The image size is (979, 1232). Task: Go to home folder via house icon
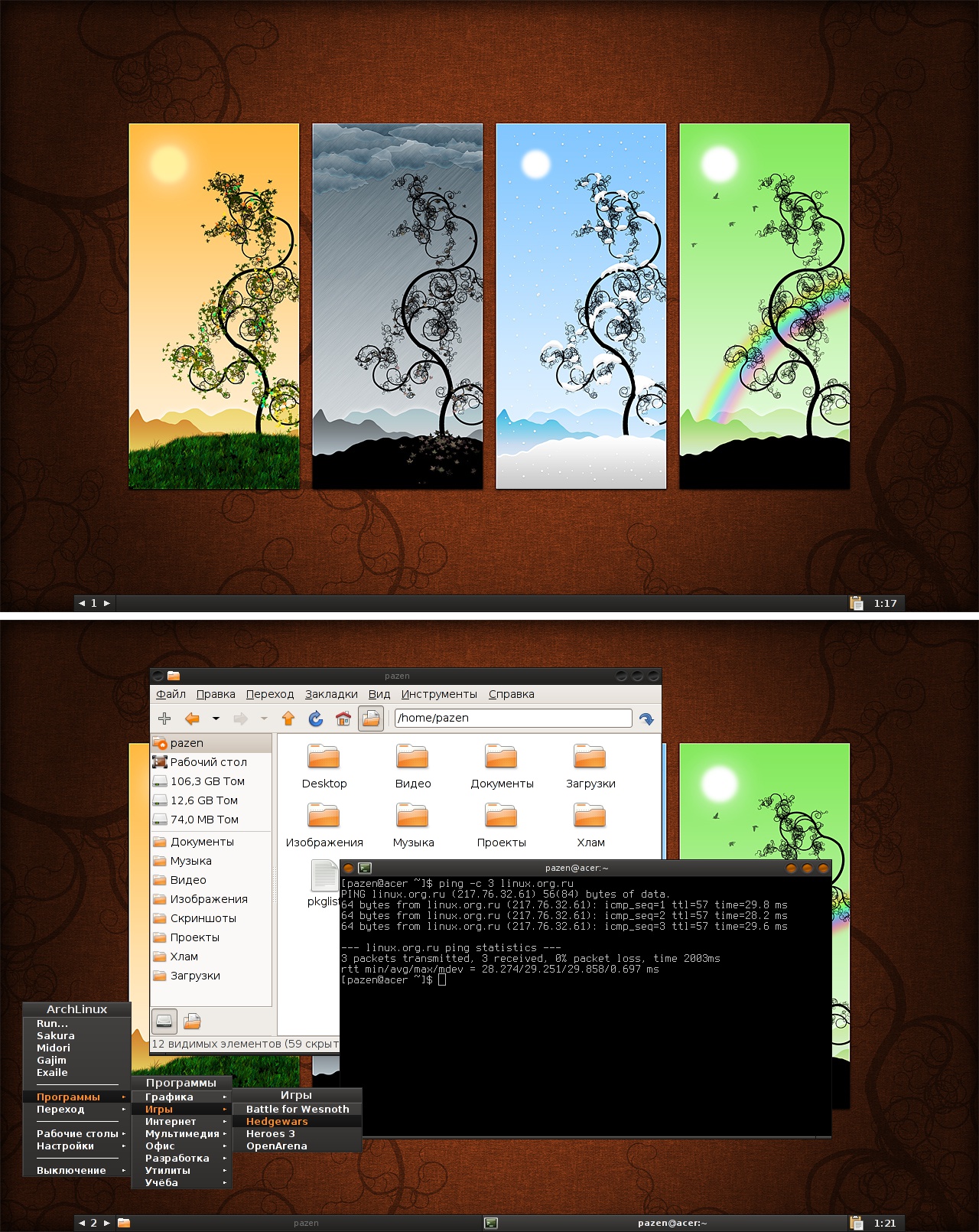[343, 719]
